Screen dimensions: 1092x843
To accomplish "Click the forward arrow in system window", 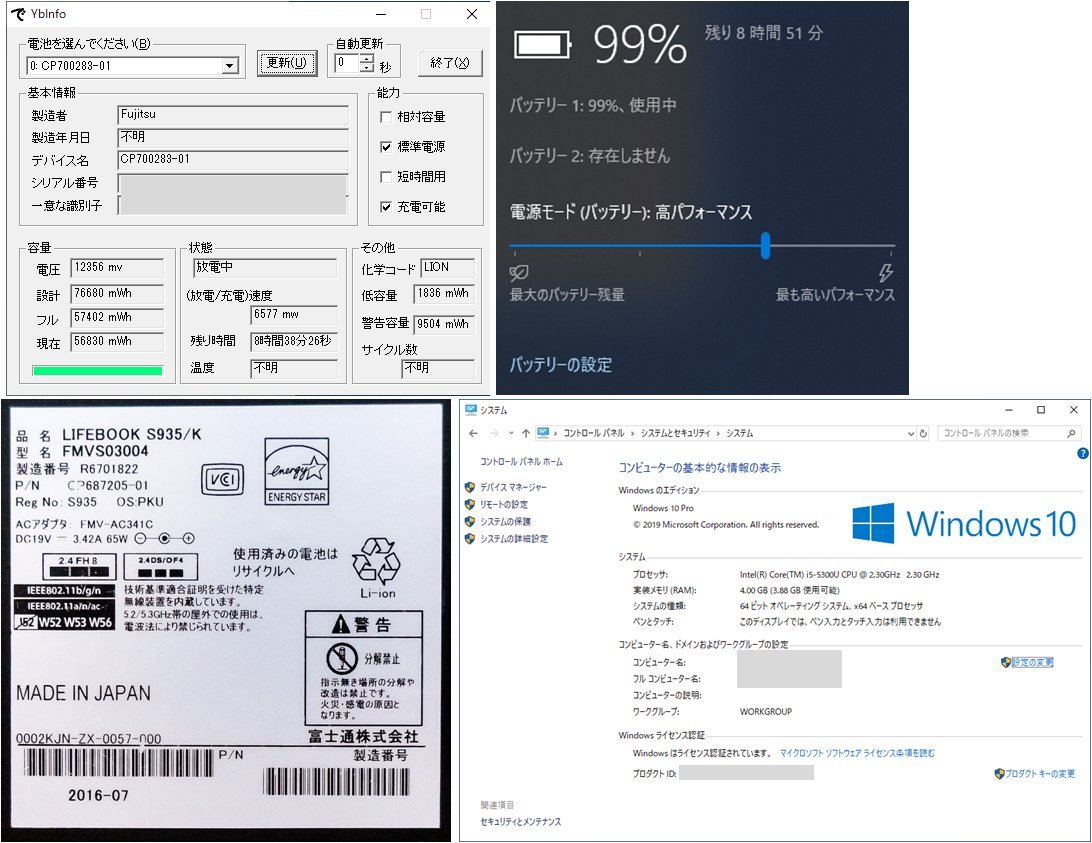I will tap(494, 433).
